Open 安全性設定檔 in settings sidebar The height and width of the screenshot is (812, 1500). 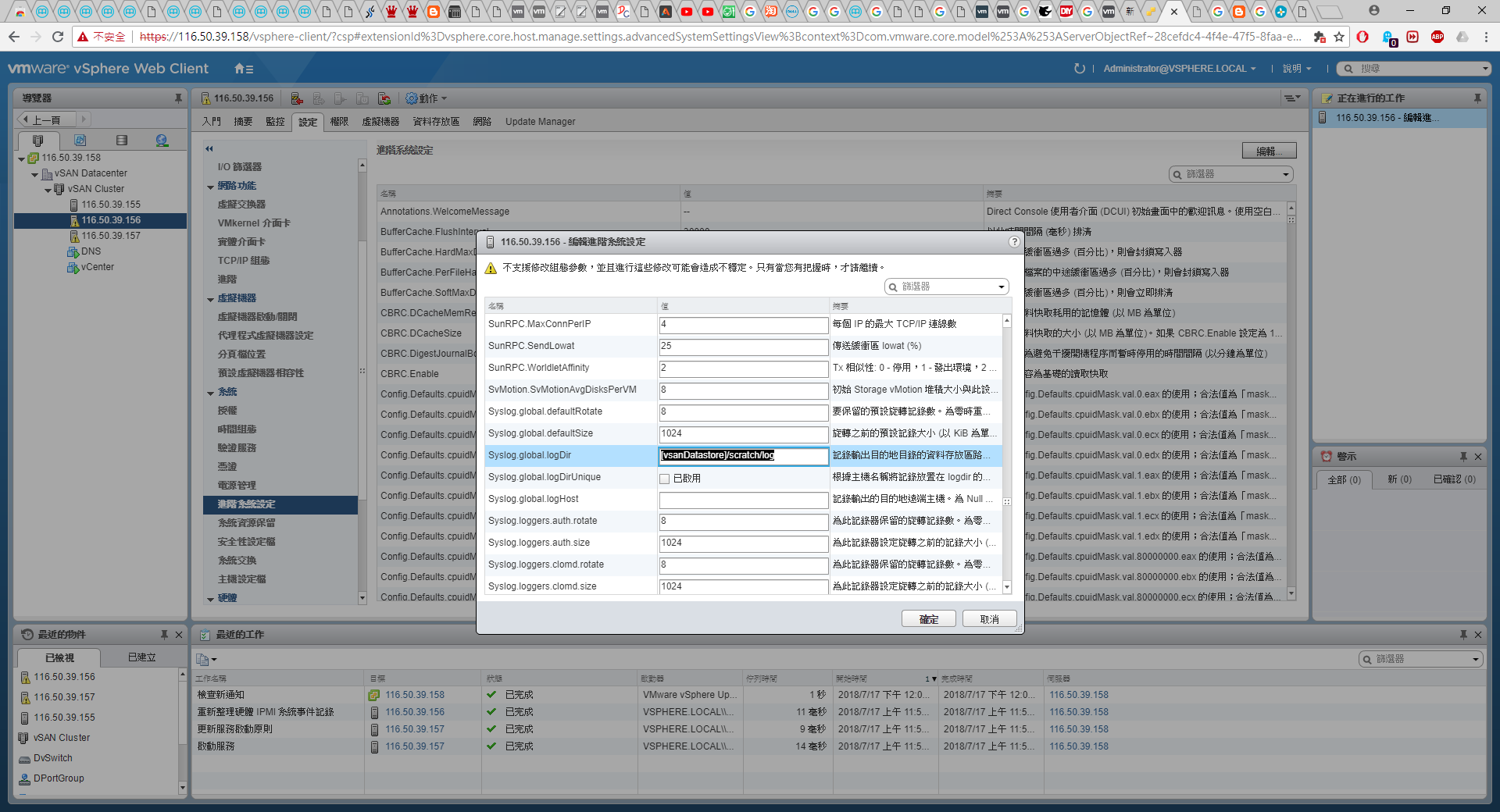pos(246,542)
